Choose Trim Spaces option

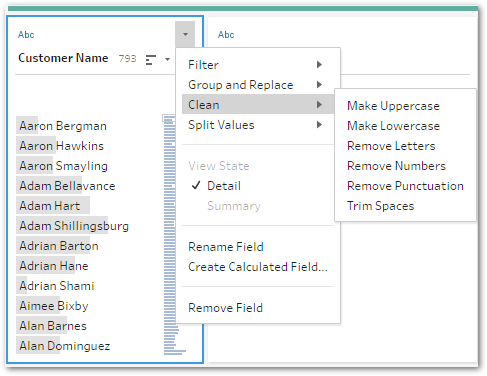(x=380, y=206)
